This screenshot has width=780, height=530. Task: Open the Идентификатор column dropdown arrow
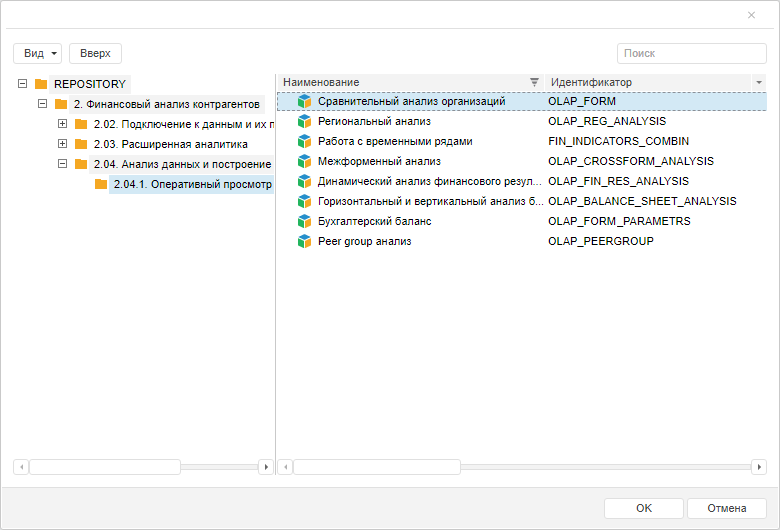click(759, 82)
